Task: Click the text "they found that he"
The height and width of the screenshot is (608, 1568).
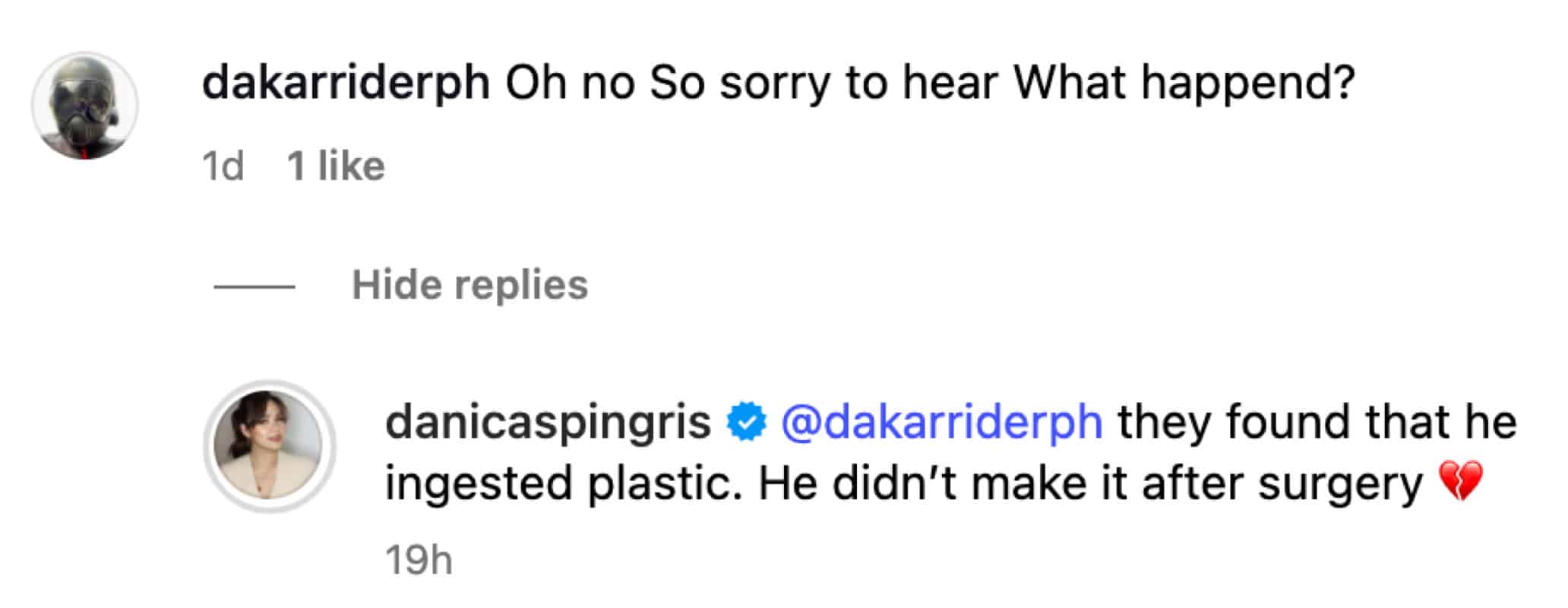Action: pos(1317,423)
